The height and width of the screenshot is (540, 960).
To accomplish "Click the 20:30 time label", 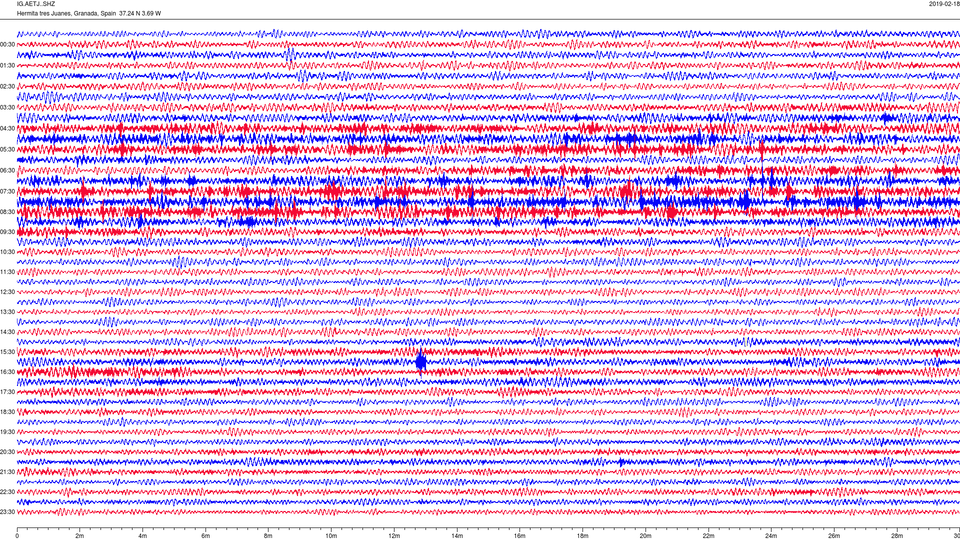I will (7, 452).
